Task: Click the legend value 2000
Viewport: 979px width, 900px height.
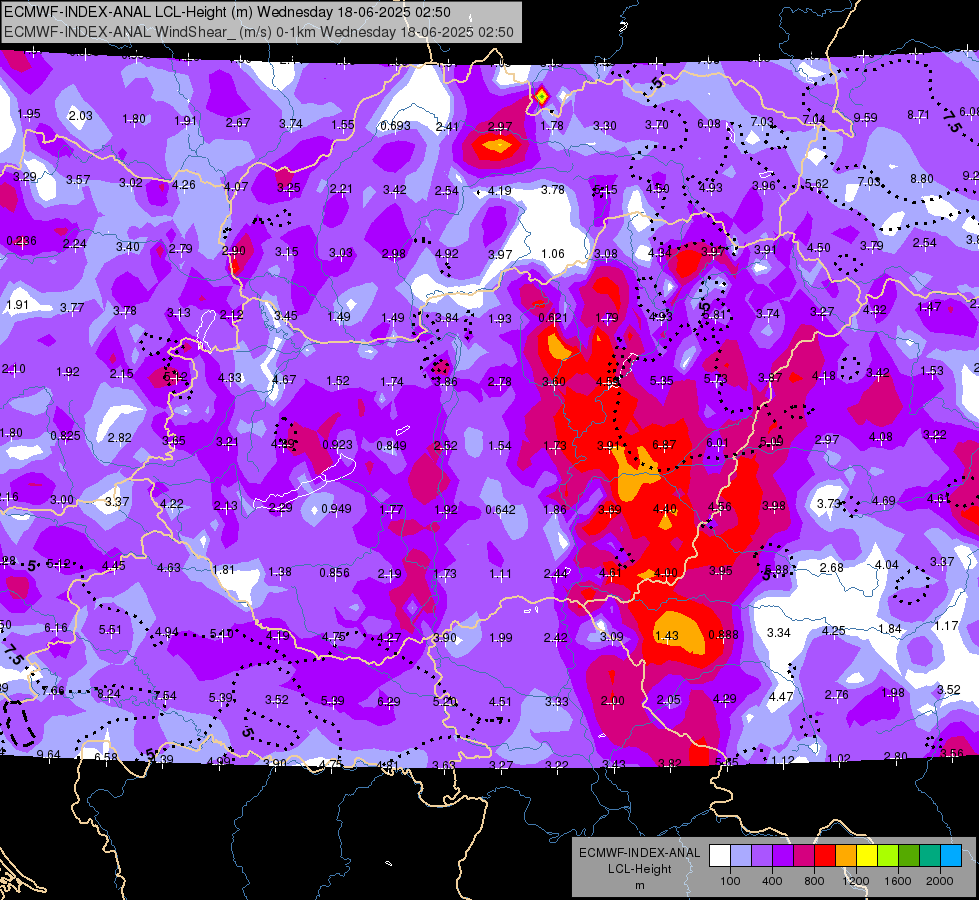Action: click(940, 881)
